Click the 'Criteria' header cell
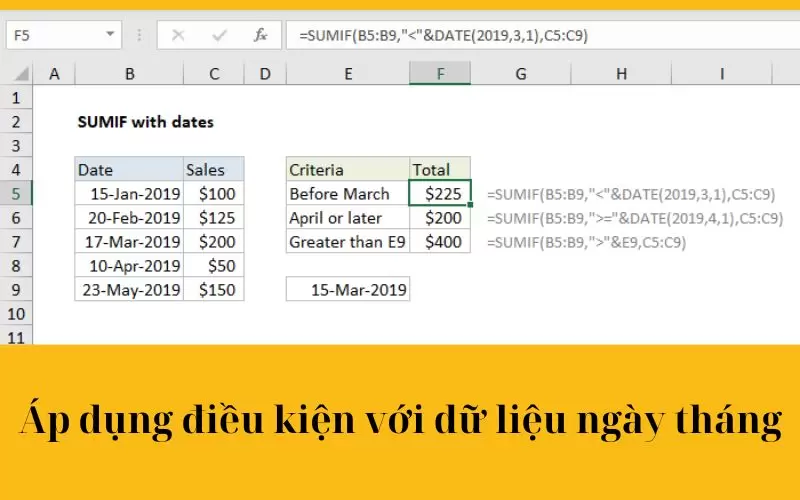 [348, 169]
